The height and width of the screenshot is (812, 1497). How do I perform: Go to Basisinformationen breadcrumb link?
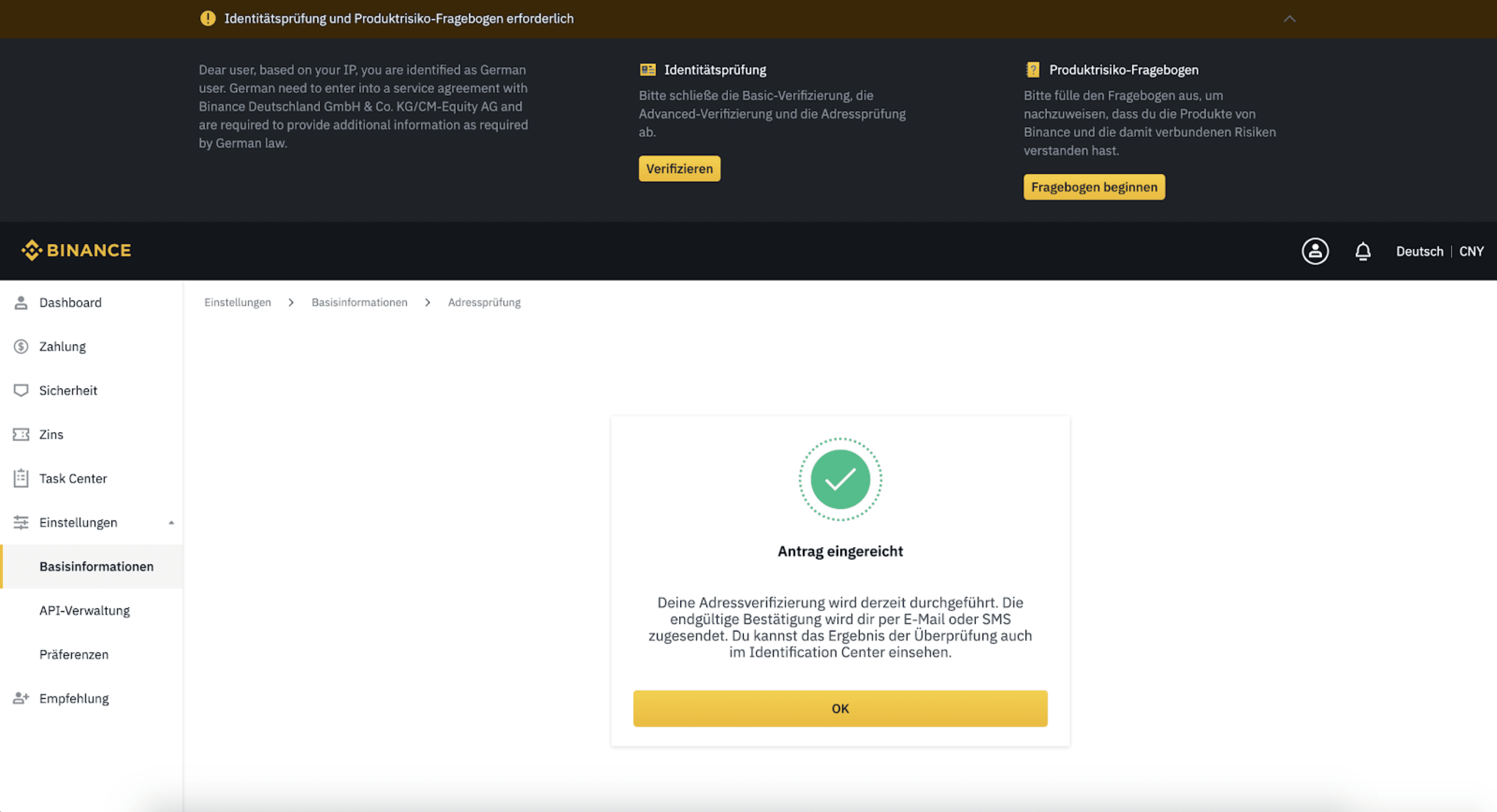[x=360, y=303]
